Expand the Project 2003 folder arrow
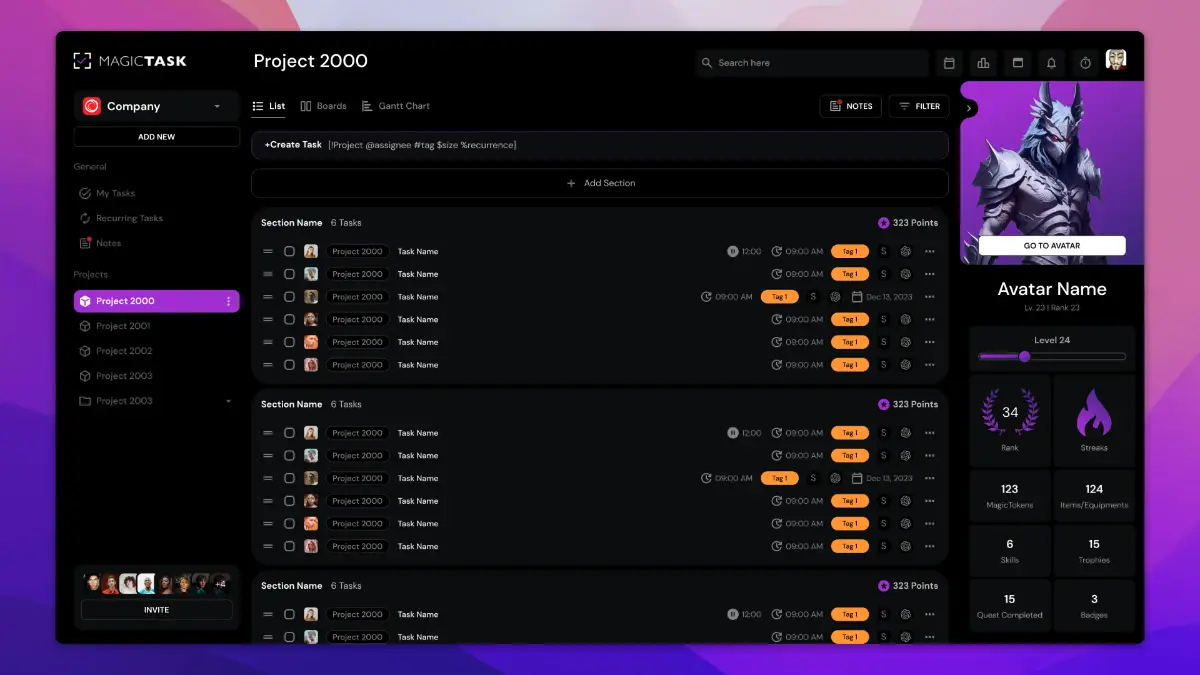 click(x=228, y=401)
